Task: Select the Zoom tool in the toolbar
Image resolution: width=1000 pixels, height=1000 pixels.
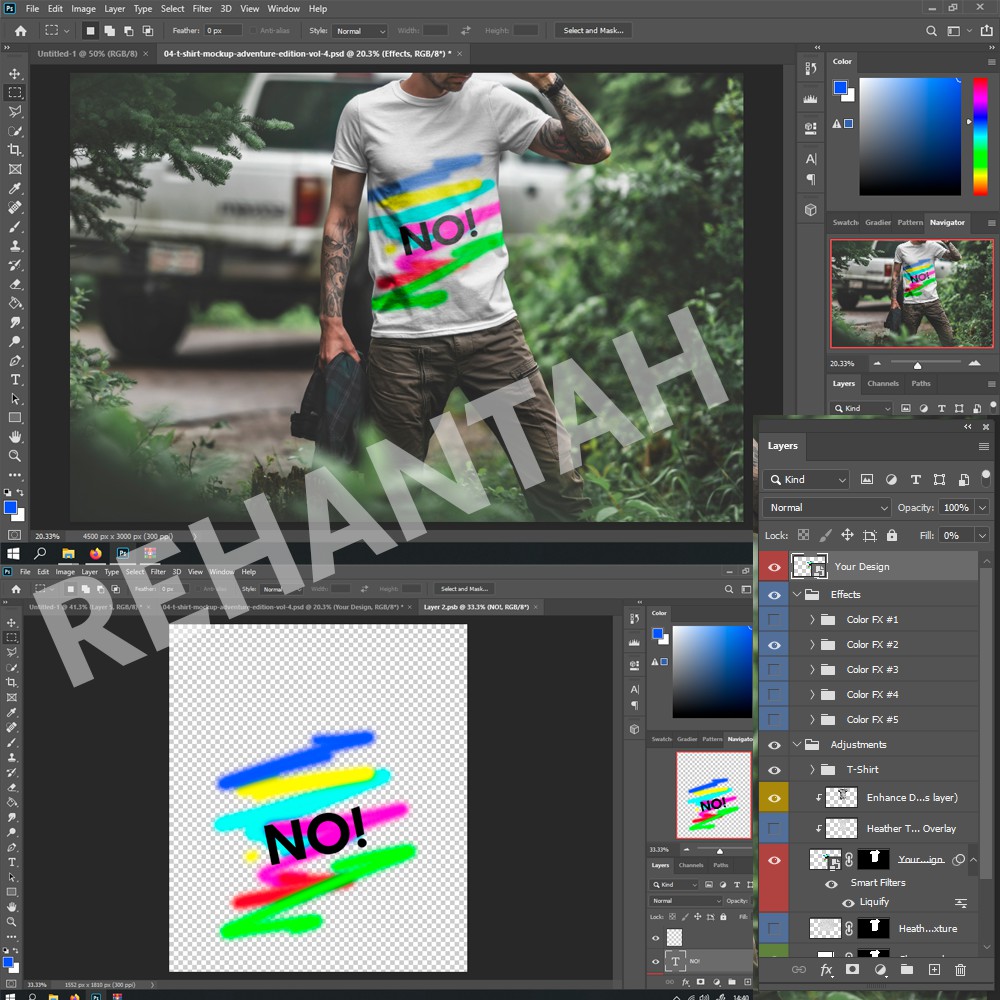Action: pyautogui.click(x=14, y=455)
